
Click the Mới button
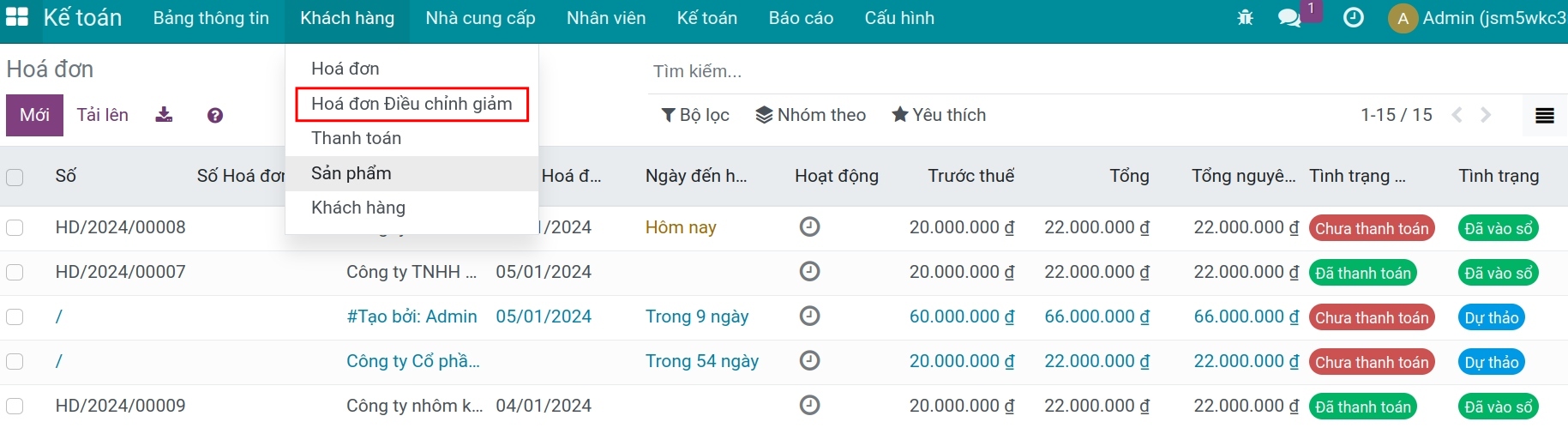click(x=34, y=115)
